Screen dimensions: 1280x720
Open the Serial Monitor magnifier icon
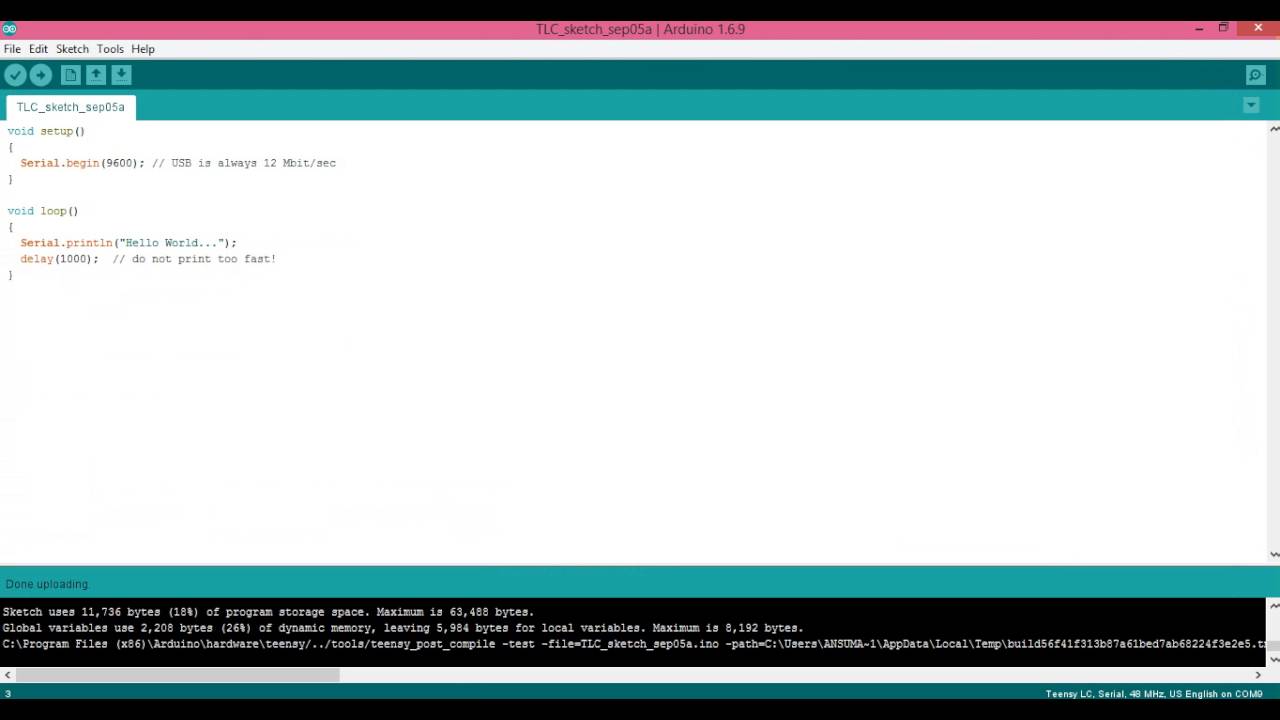(x=1256, y=75)
